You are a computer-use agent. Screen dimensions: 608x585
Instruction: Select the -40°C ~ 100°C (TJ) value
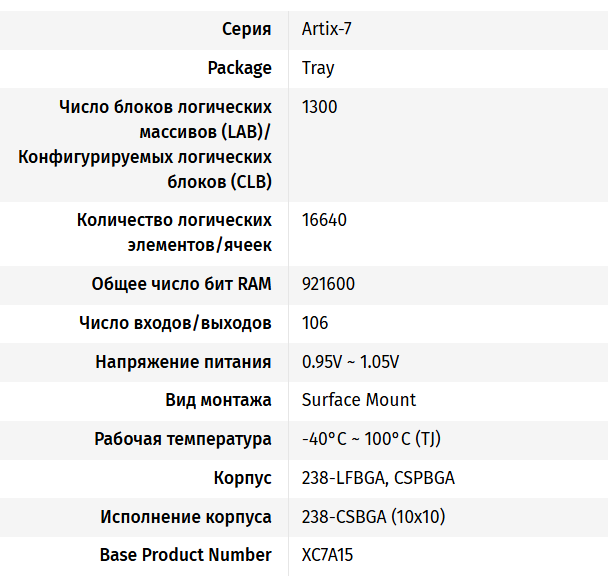(x=371, y=439)
